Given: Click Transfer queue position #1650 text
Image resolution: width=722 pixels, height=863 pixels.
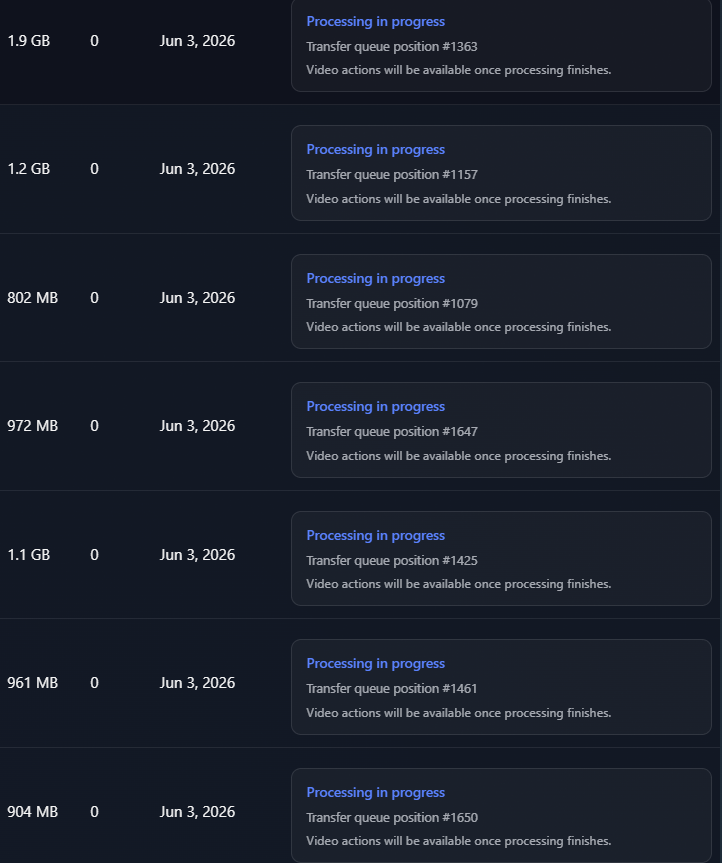Looking at the screenshot, I should point(392,818).
